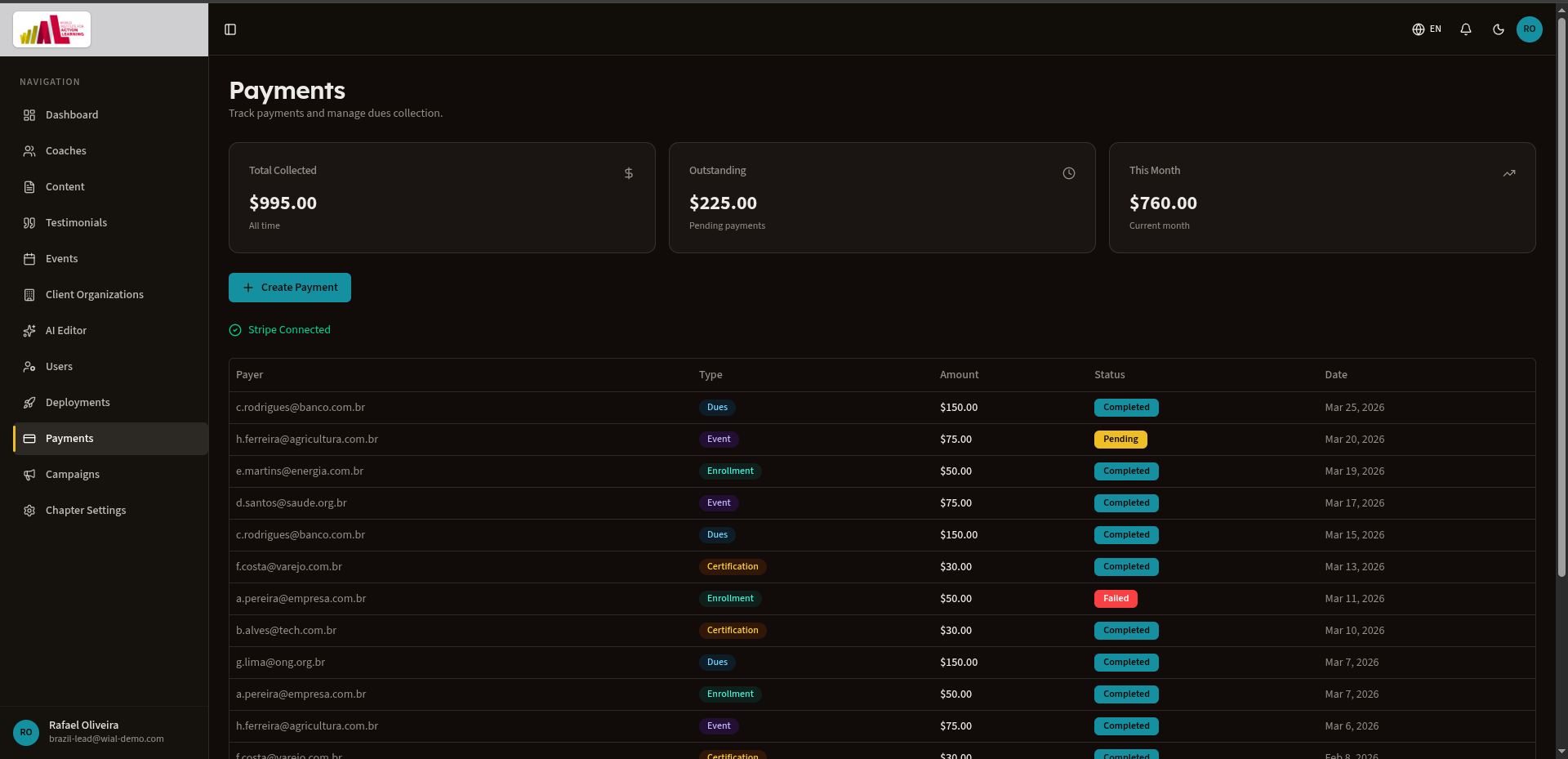1568x759 pixels.
Task: Click the $760.00 This Month amount
Action: [x=1163, y=203]
